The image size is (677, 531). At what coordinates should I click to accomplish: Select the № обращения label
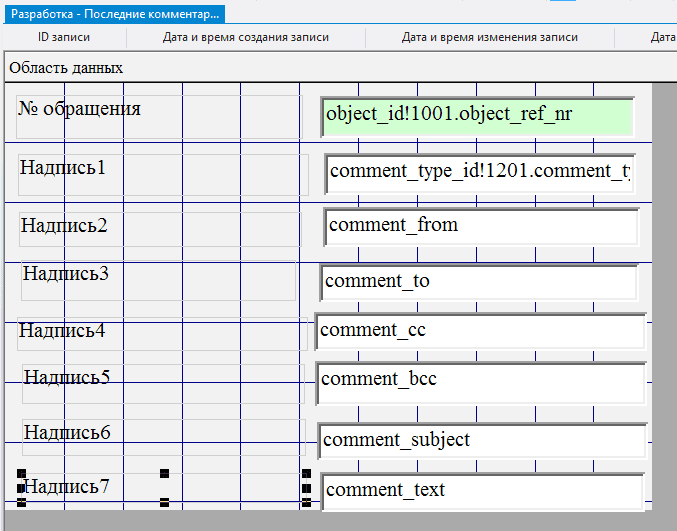pos(80,109)
